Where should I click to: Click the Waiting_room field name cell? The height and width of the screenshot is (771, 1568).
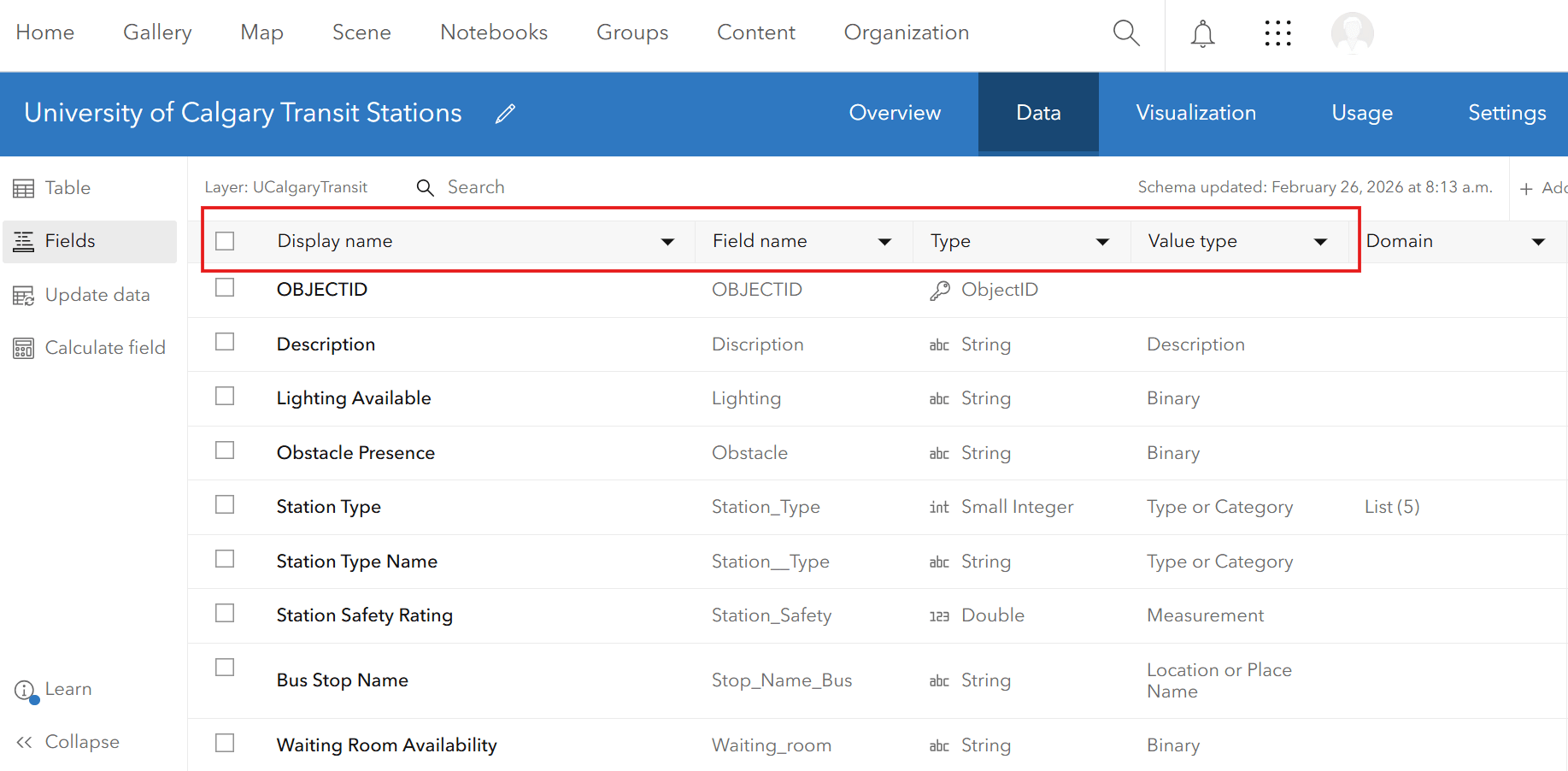coord(772,745)
